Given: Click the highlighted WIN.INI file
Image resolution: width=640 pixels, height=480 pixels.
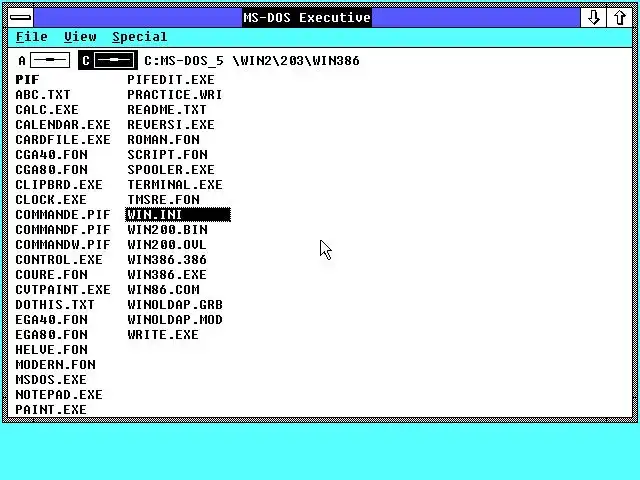Looking at the screenshot, I should pos(178,215).
